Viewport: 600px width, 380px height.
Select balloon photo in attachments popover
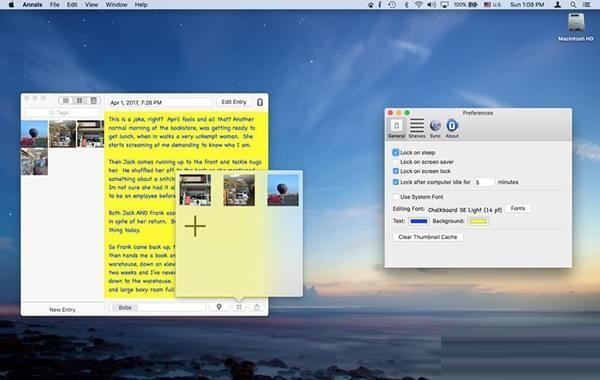283,190
